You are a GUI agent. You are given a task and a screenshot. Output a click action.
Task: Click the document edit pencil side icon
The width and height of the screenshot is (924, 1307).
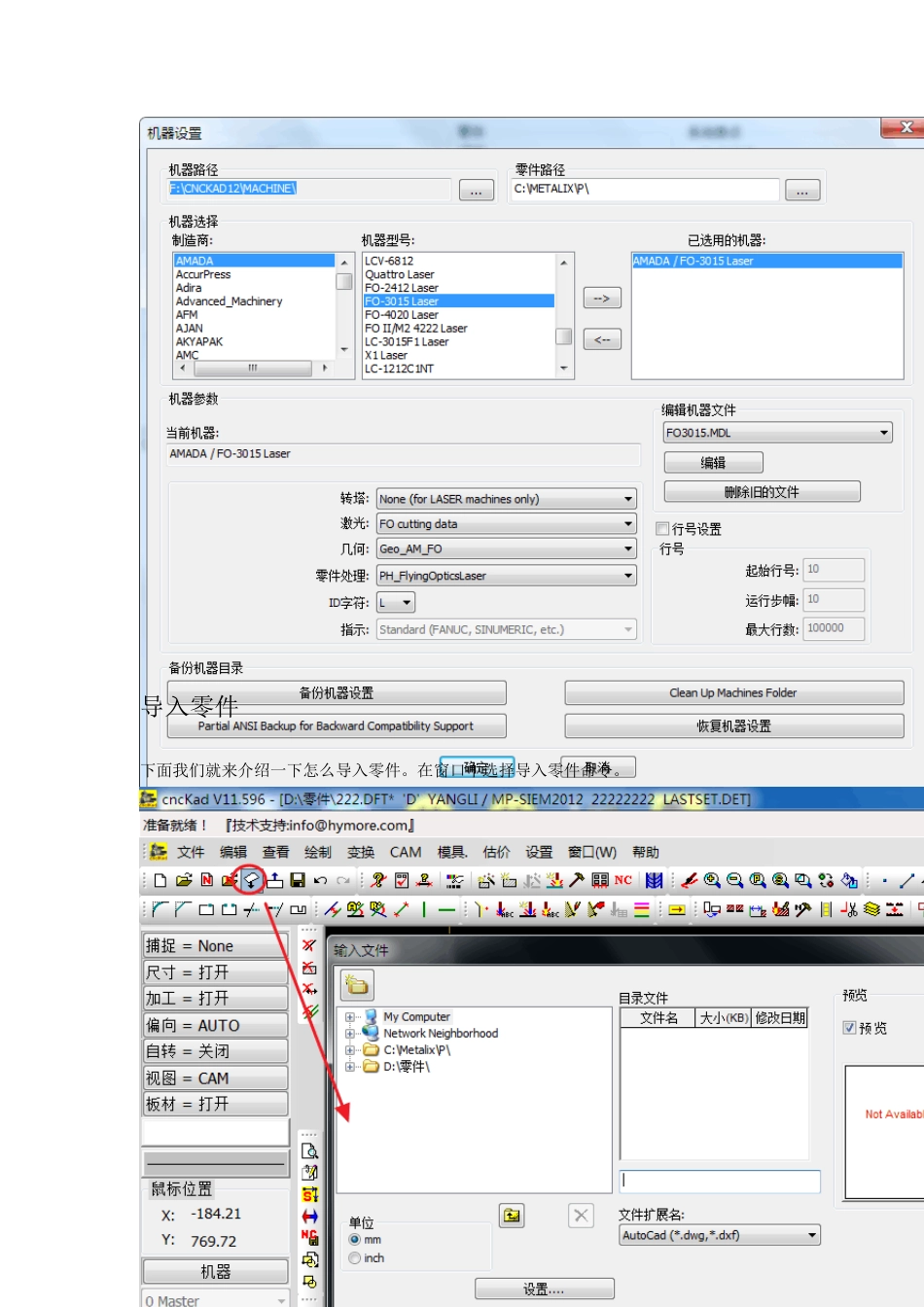tap(310, 1173)
